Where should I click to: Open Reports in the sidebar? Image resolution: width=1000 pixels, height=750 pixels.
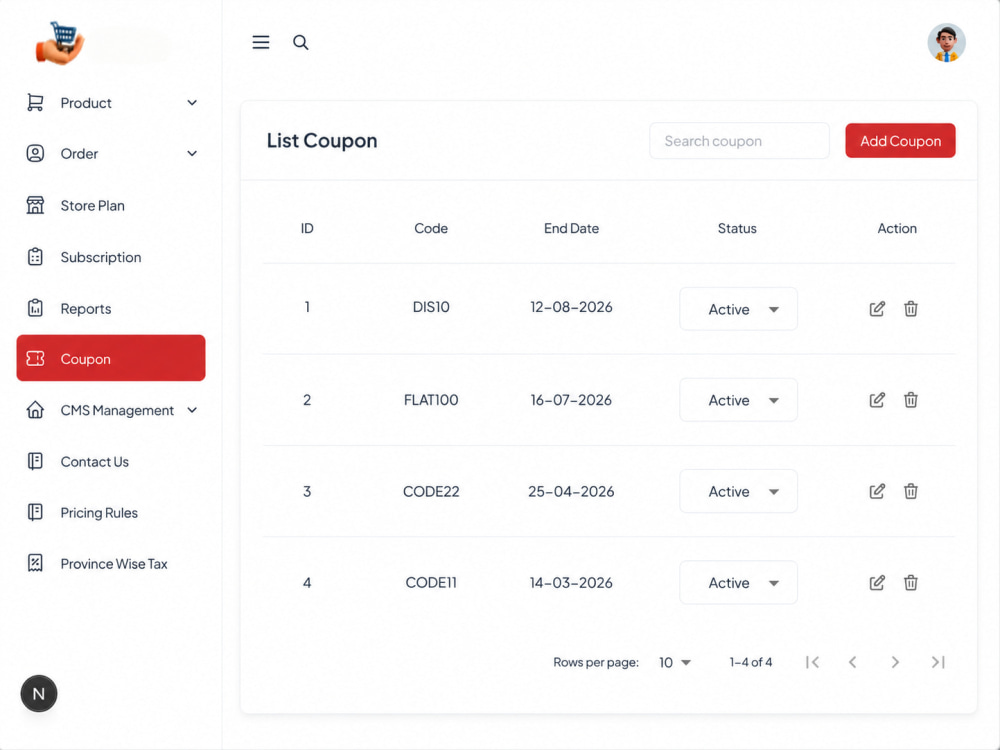pyautogui.click(x=111, y=308)
